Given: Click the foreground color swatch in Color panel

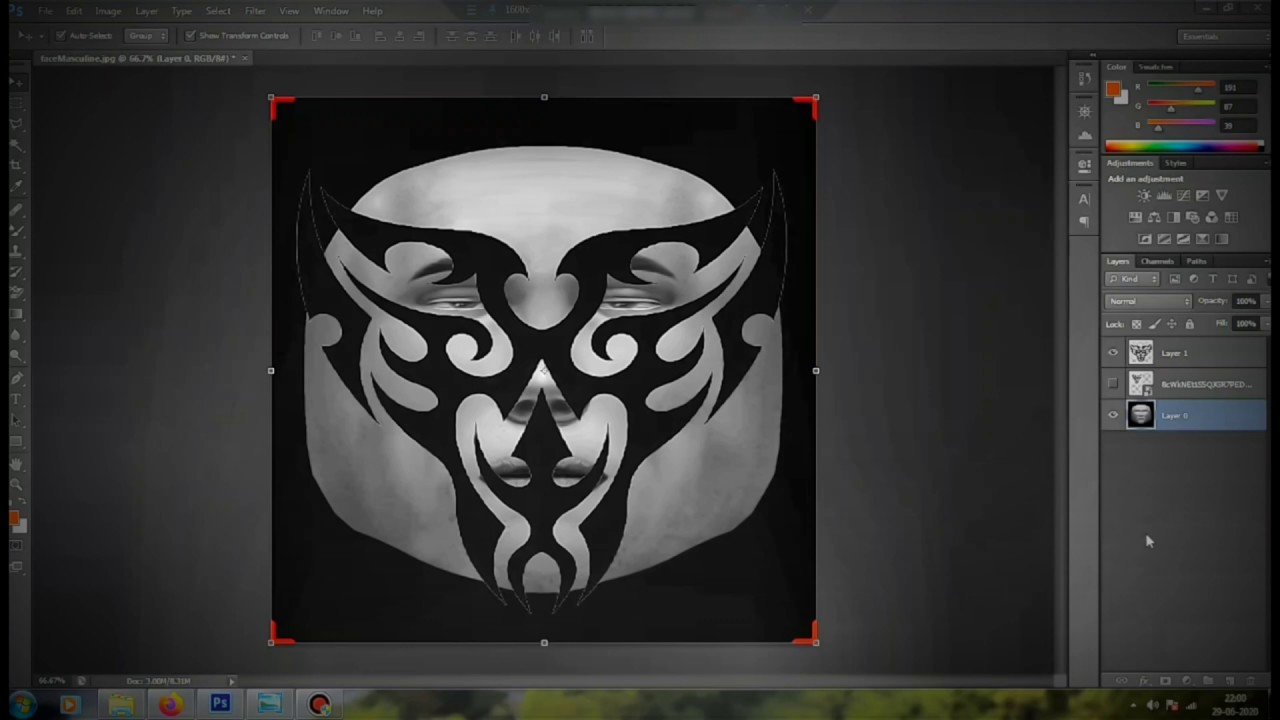Looking at the screenshot, I should [x=1112, y=89].
